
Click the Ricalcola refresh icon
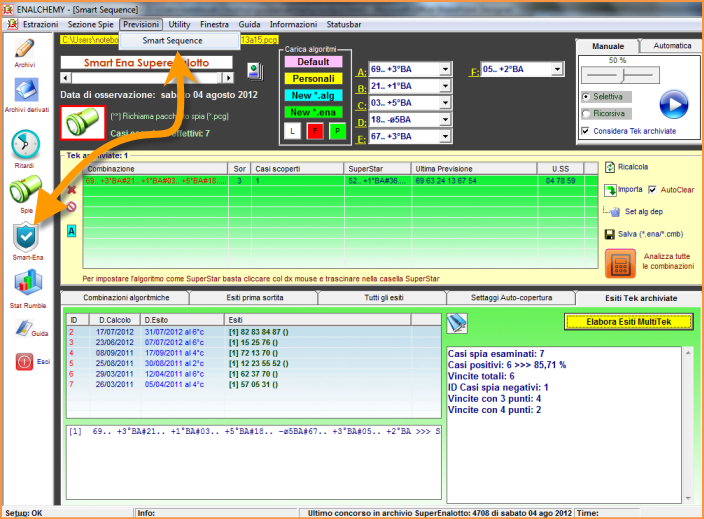(610, 167)
